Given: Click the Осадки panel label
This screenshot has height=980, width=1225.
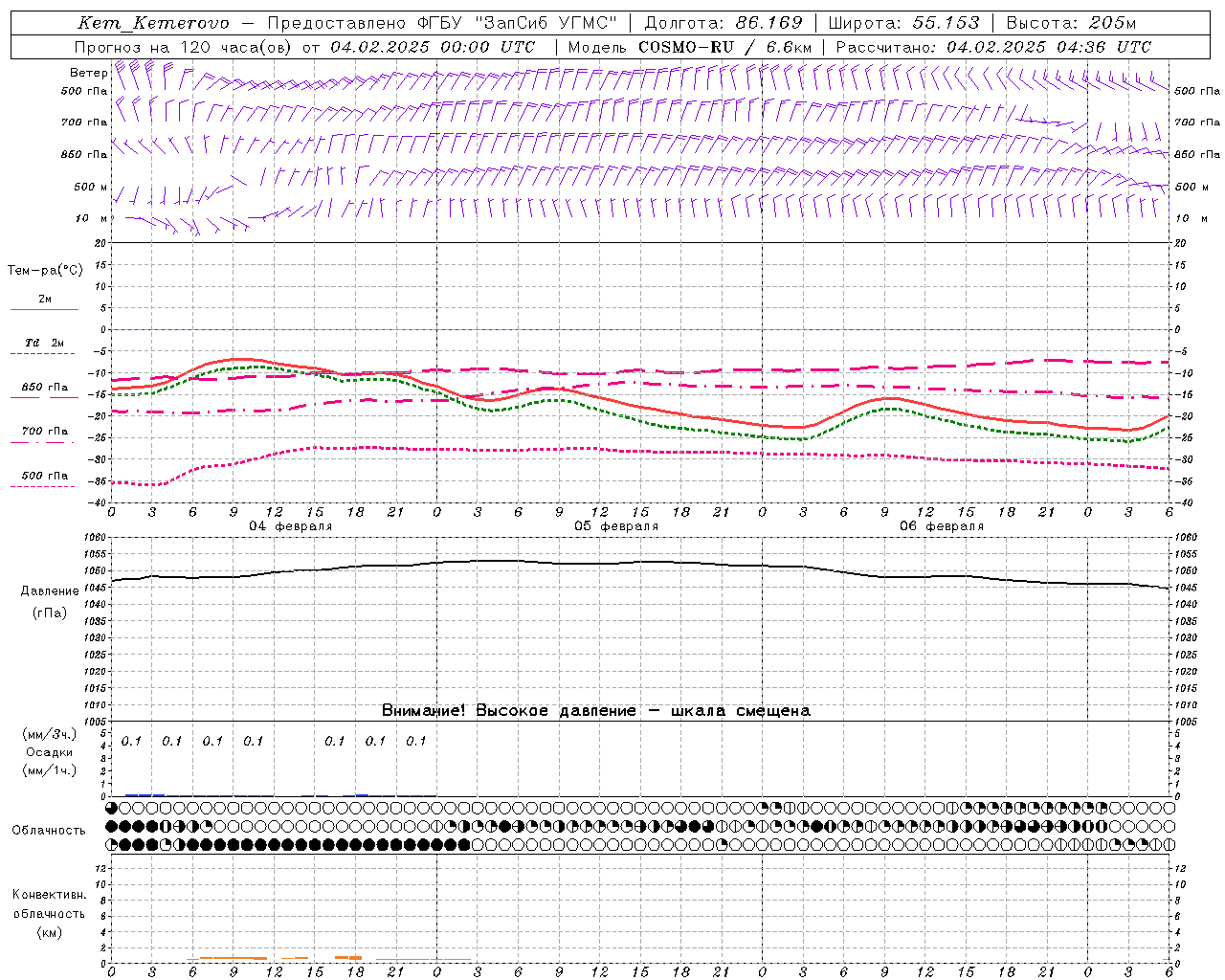Looking at the screenshot, I should pyautogui.click(x=50, y=753).
